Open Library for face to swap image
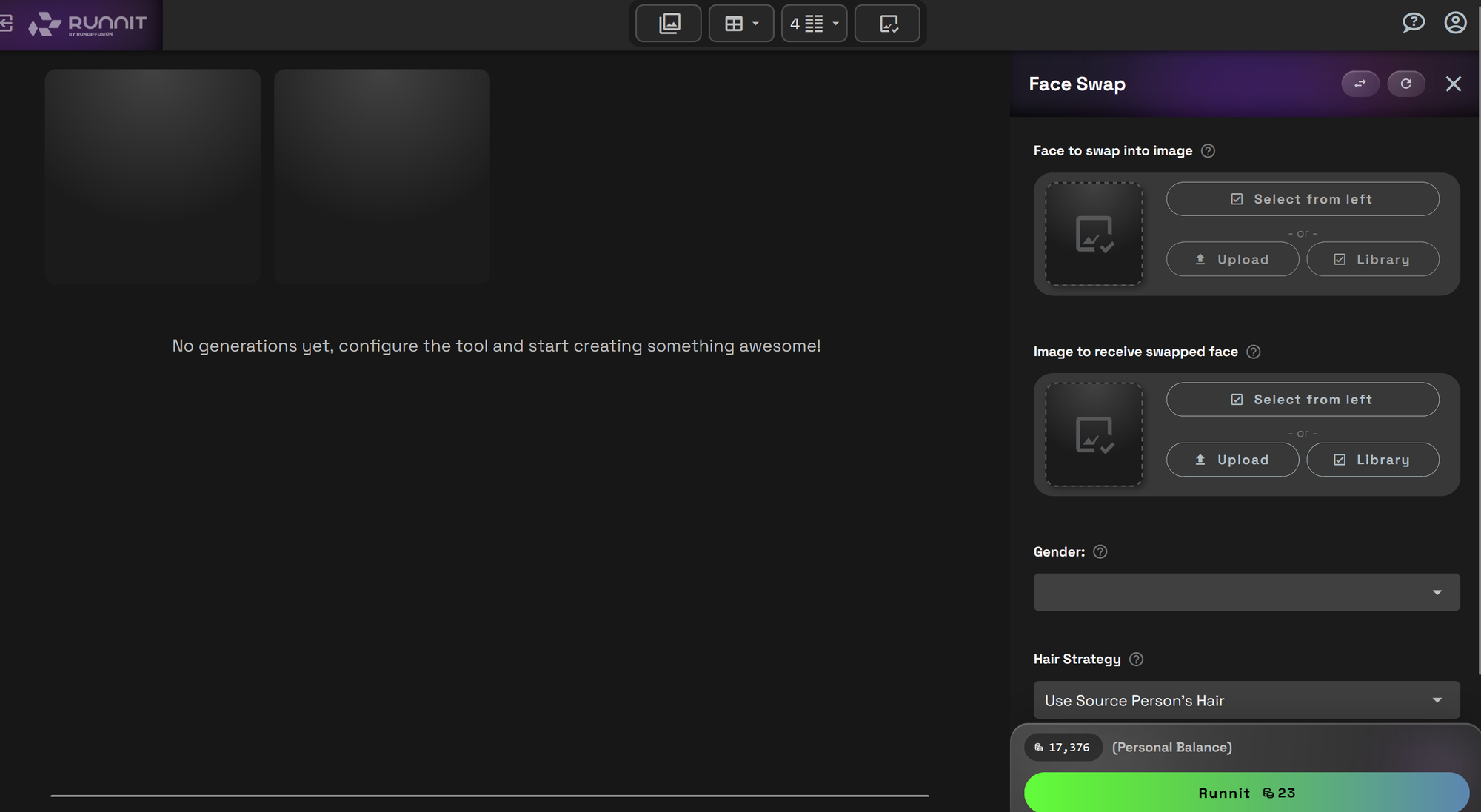Screen dimensions: 1481x812 point(1372,260)
